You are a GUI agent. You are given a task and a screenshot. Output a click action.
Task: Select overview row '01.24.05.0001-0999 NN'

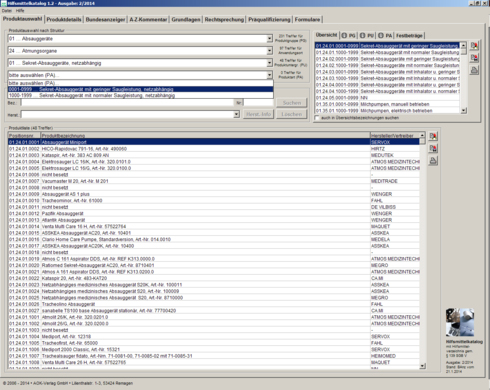(x=387, y=98)
